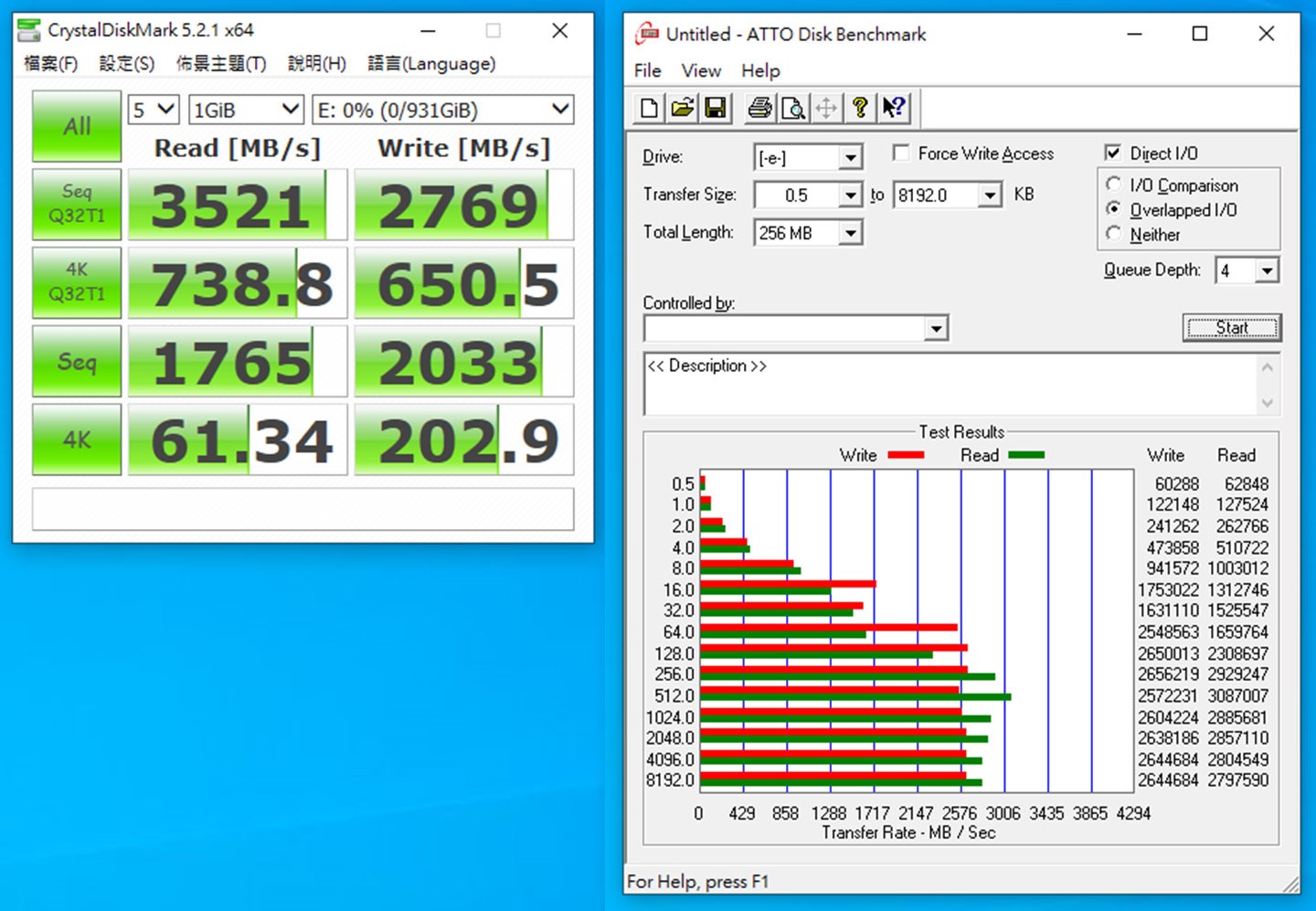
Task: Open the Drive [-e-] dropdown in ATTO
Action: (x=851, y=157)
